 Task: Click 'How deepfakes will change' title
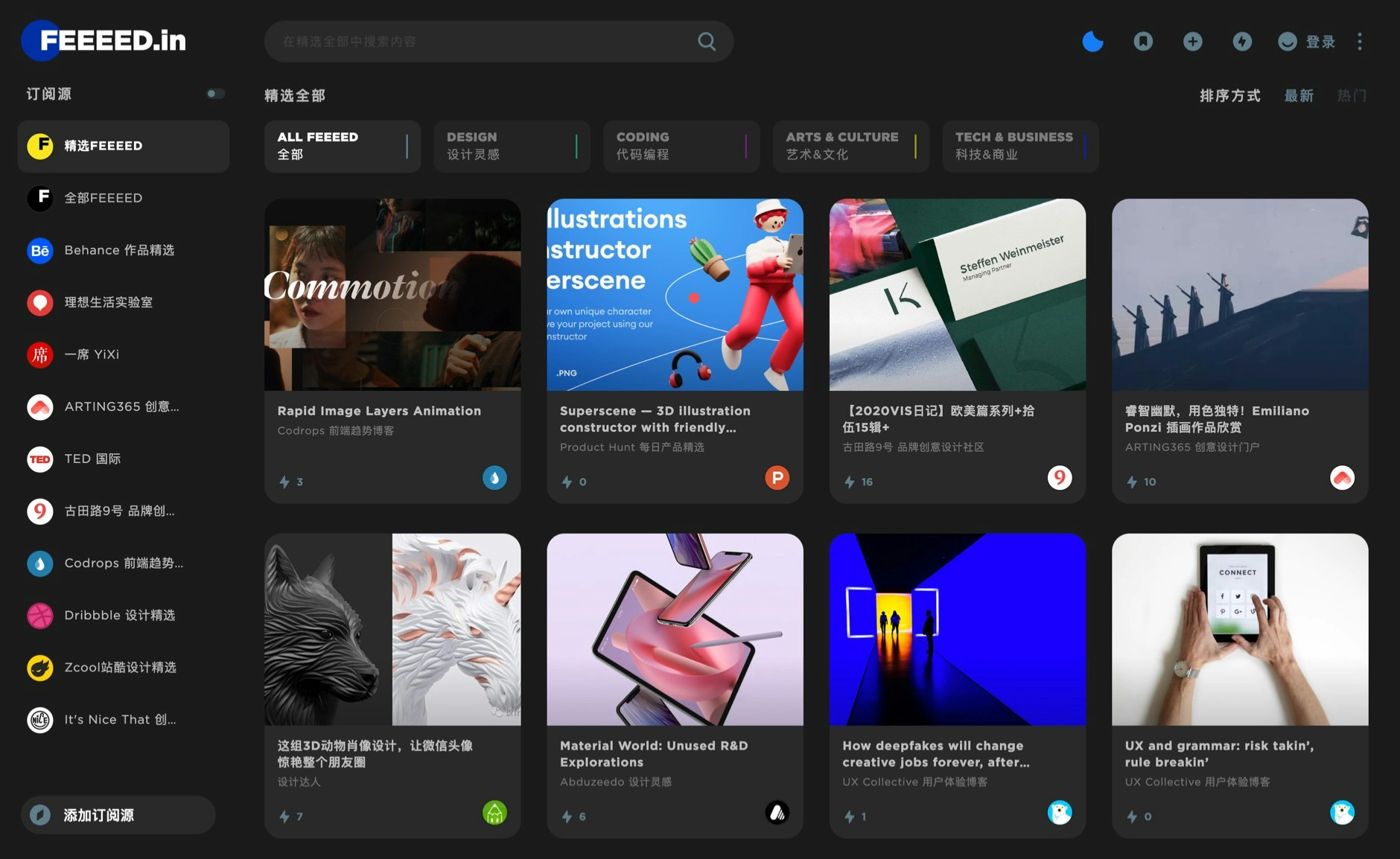coord(936,754)
